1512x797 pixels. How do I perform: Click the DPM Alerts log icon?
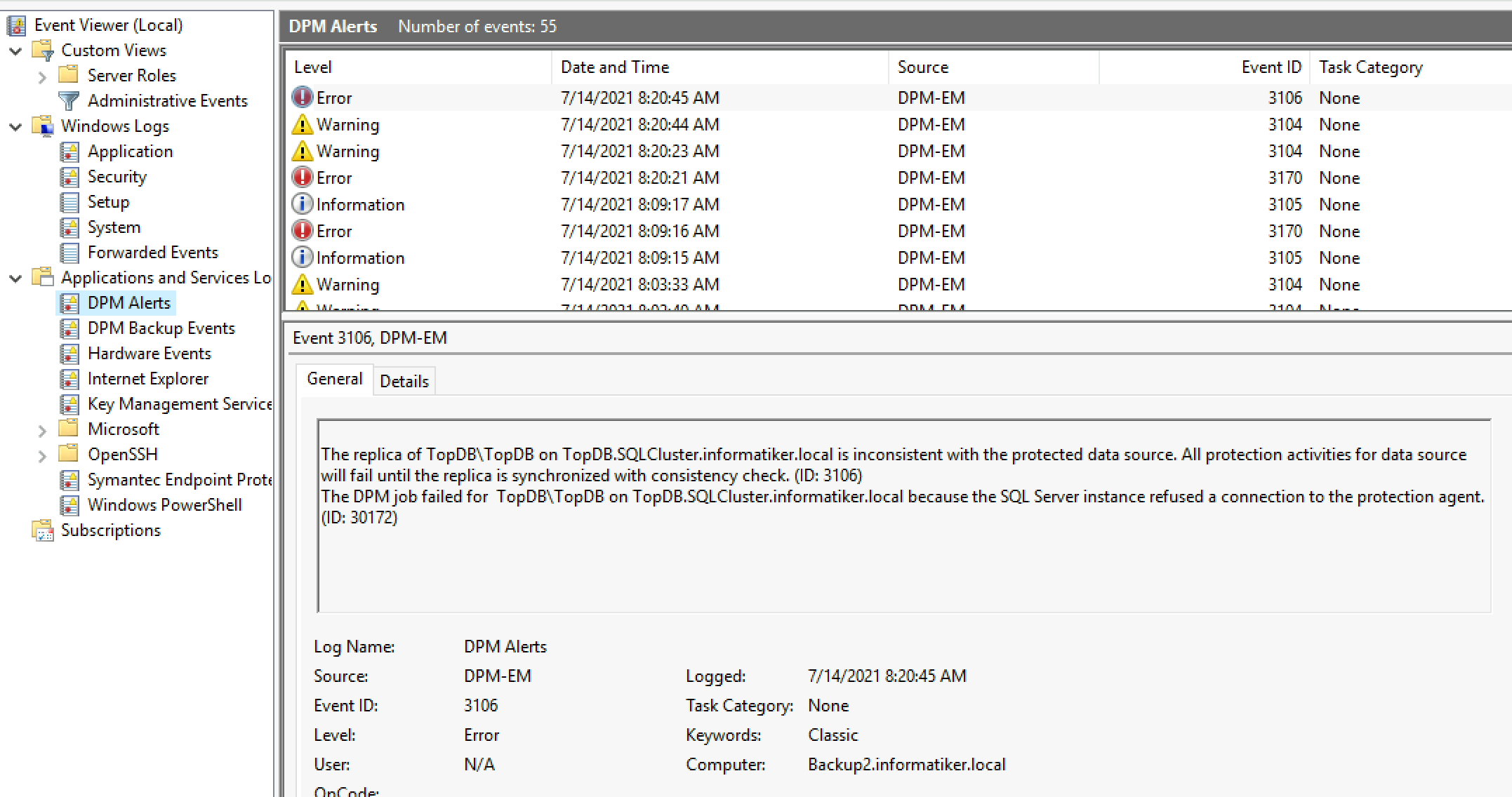point(69,303)
